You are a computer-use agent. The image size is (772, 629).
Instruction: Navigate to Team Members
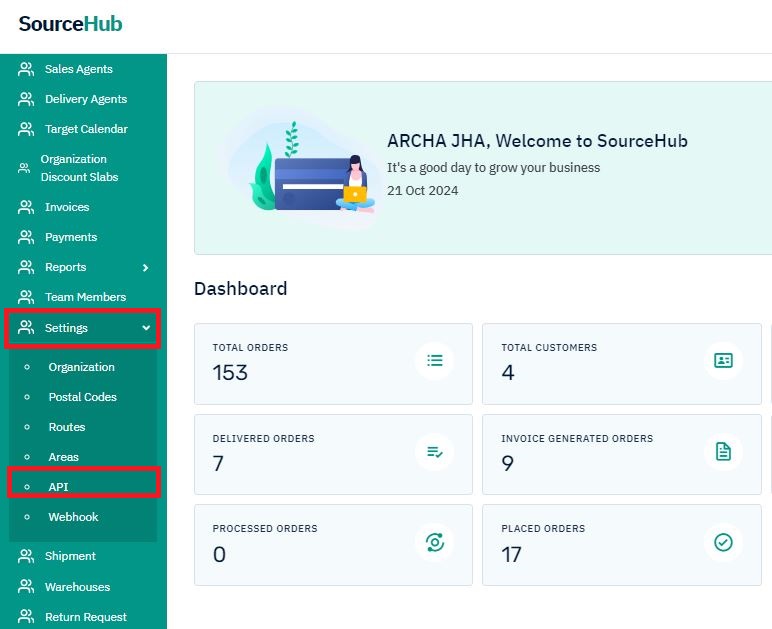pos(85,297)
